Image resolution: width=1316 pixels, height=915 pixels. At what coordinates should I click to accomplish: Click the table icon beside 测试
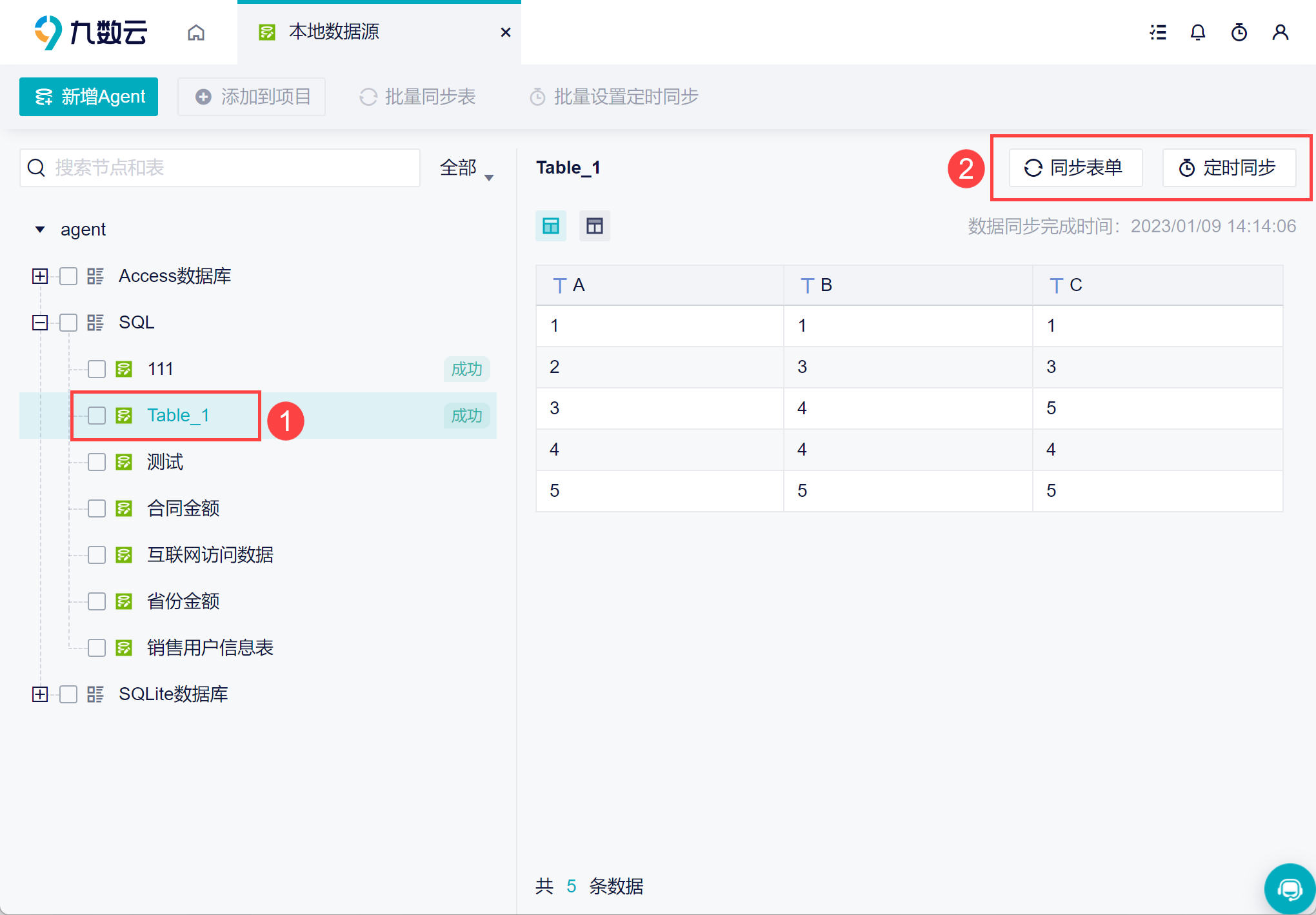click(124, 462)
